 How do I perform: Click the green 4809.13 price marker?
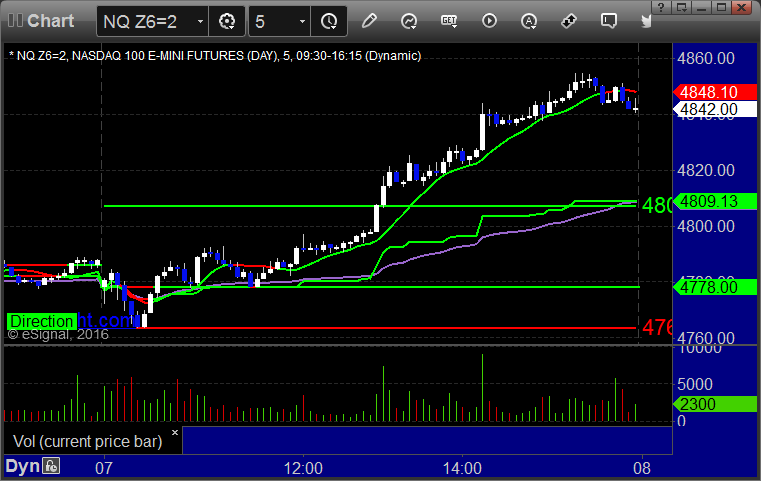pyautogui.click(x=715, y=201)
